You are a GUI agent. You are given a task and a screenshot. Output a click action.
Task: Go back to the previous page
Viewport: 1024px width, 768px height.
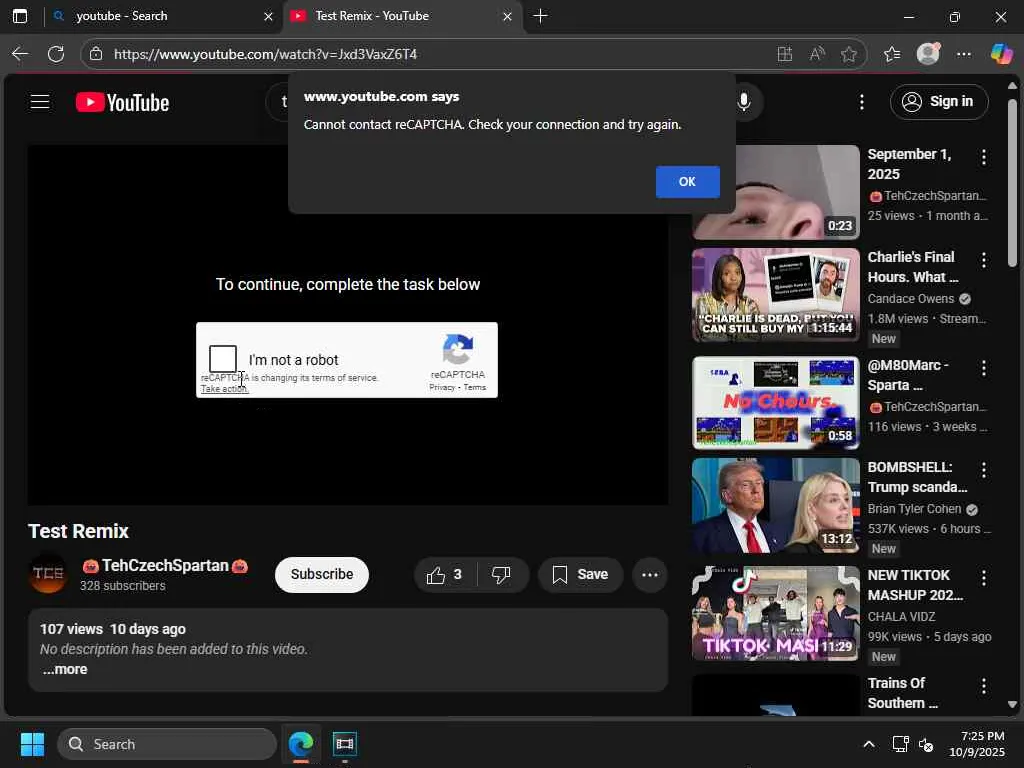20,54
